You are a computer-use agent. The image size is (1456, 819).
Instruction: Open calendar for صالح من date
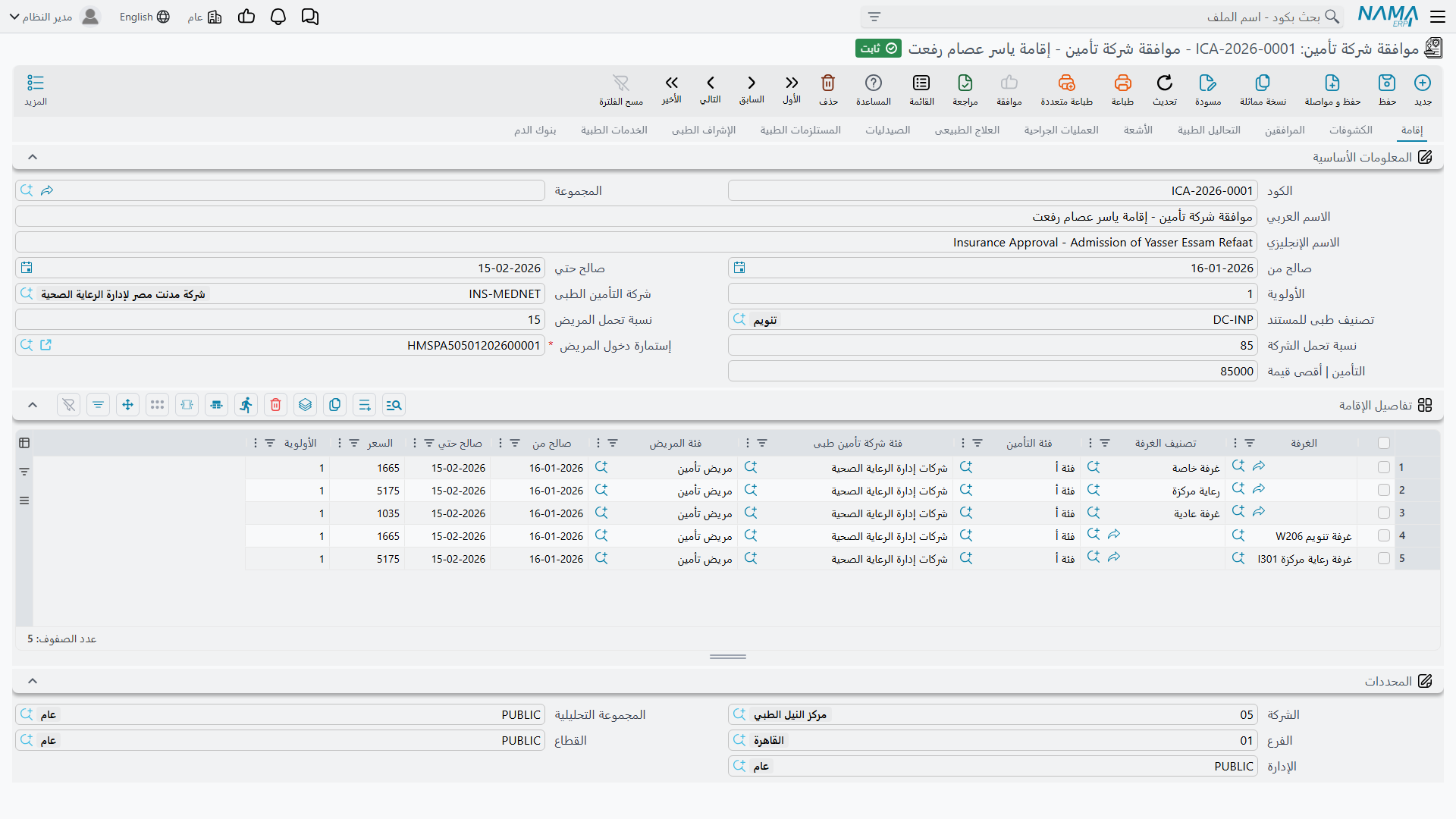coord(739,268)
